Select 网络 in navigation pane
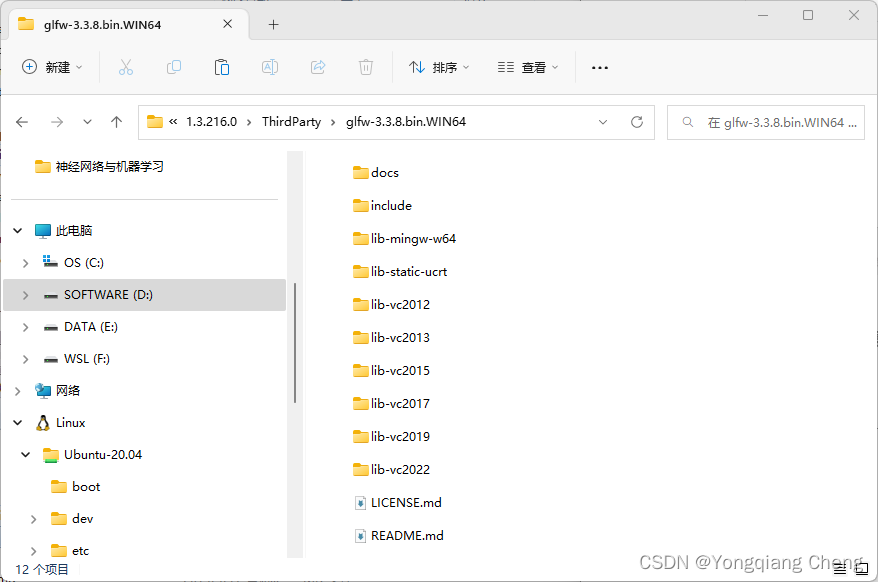This screenshot has width=878, height=582. click(57, 391)
